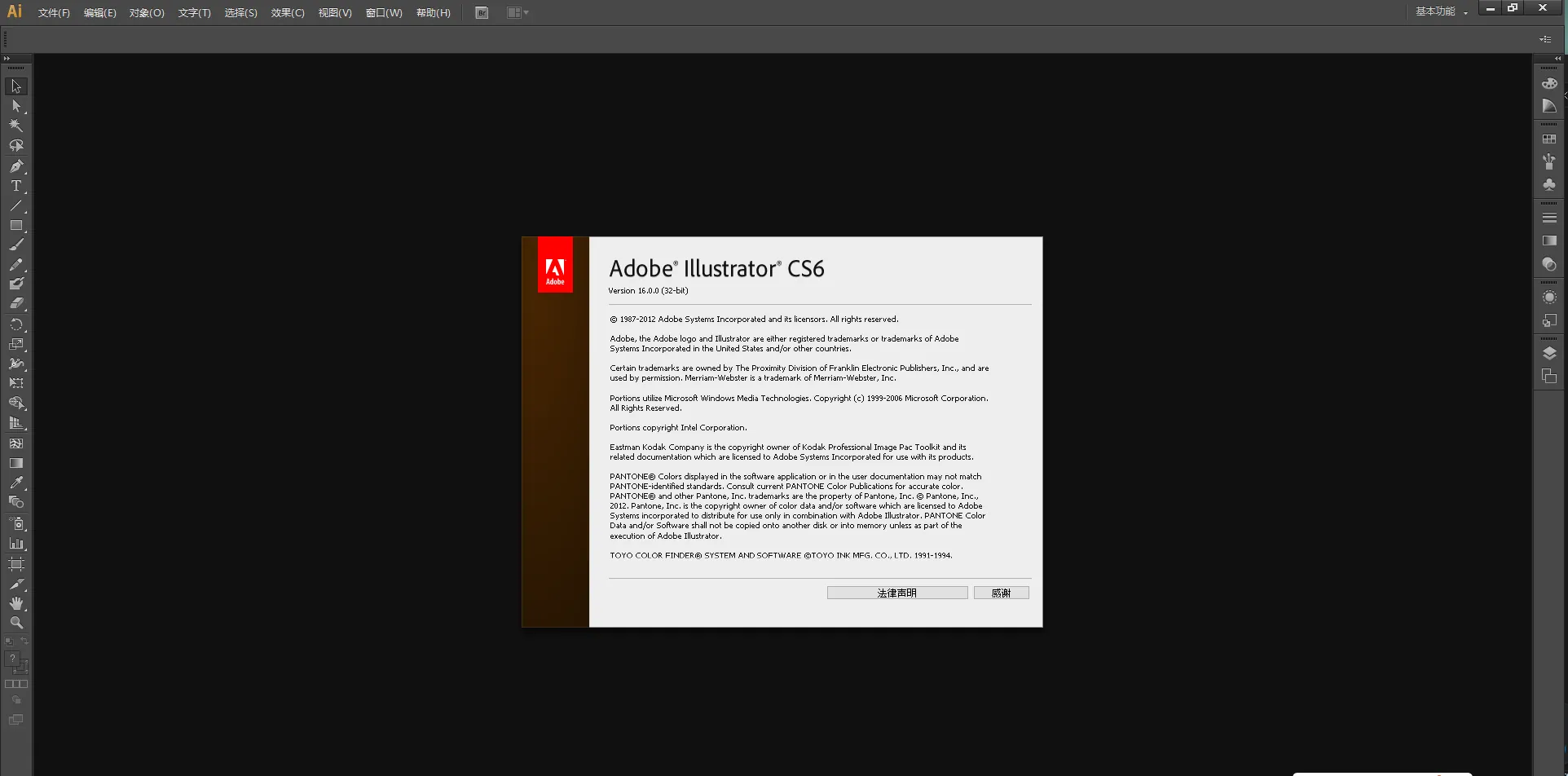Select the Mesh tool

pyautogui.click(x=16, y=443)
